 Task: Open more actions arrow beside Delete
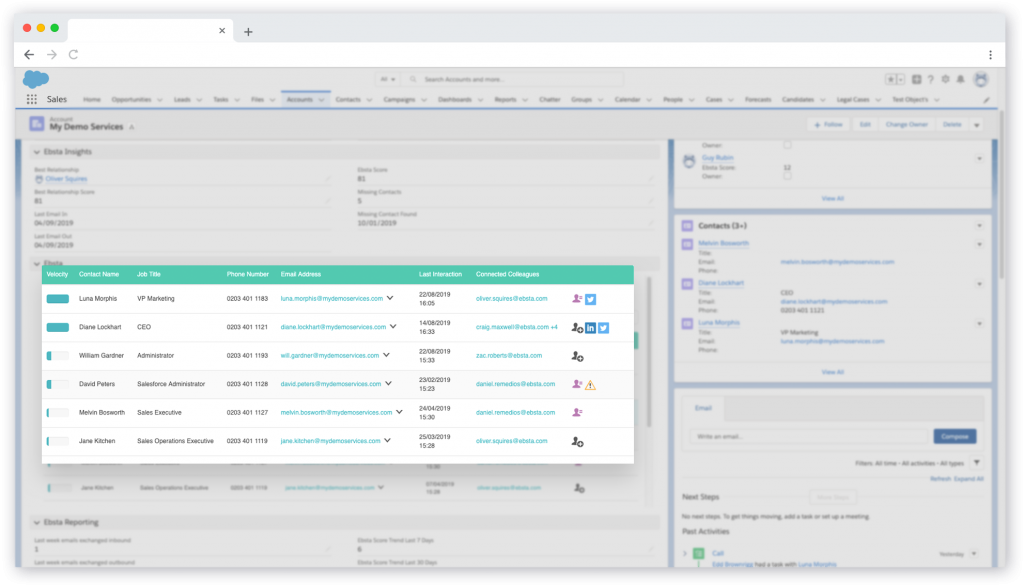(x=976, y=125)
